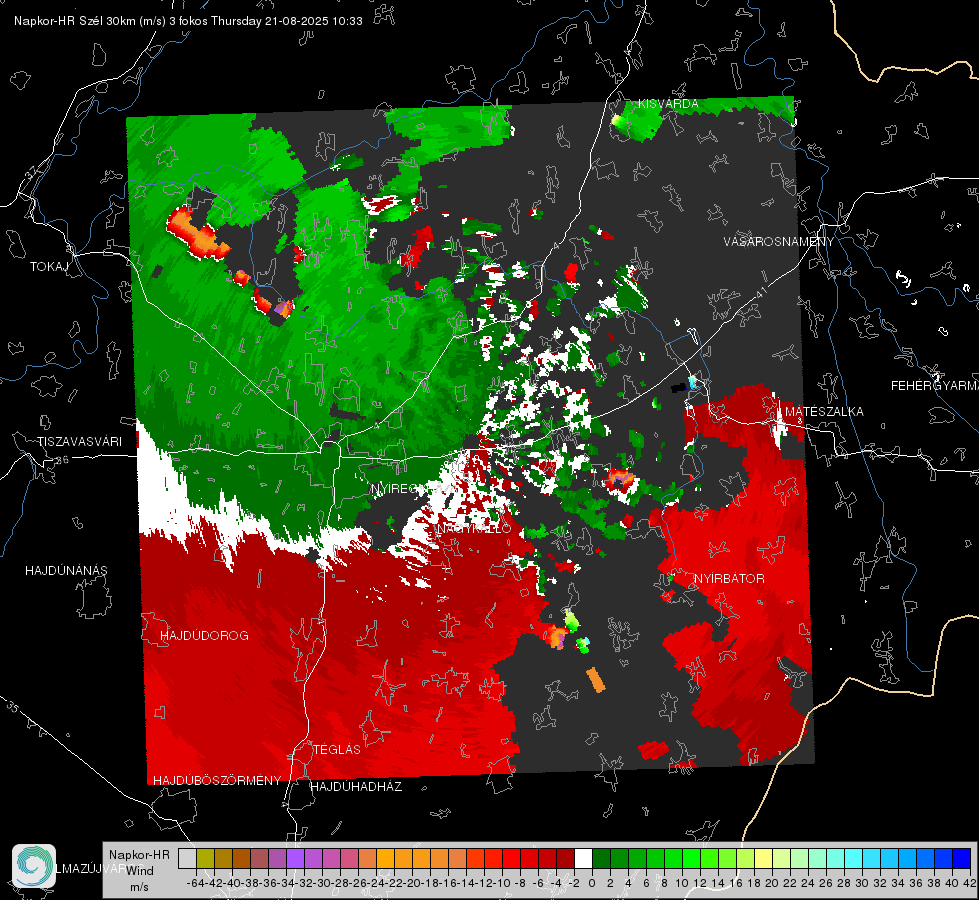Pick the orange swatch between -24 and -22
The height and width of the screenshot is (900, 979).
coord(385,858)
